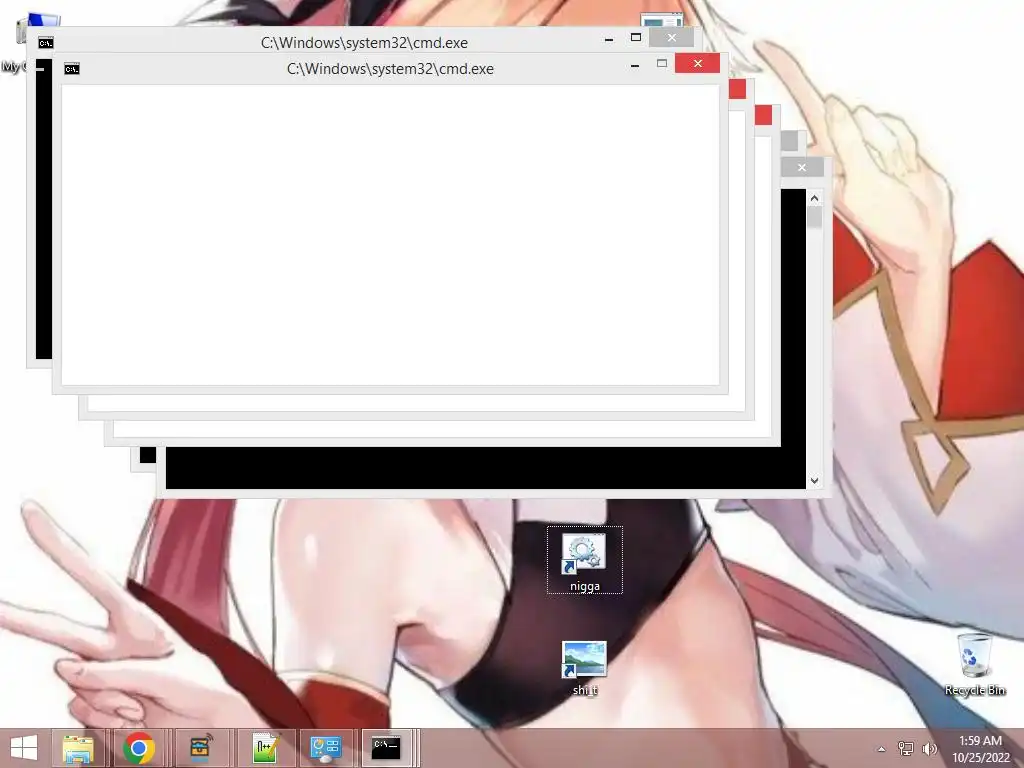
Task: Open the Windows Start button
Action: (24, 748)
